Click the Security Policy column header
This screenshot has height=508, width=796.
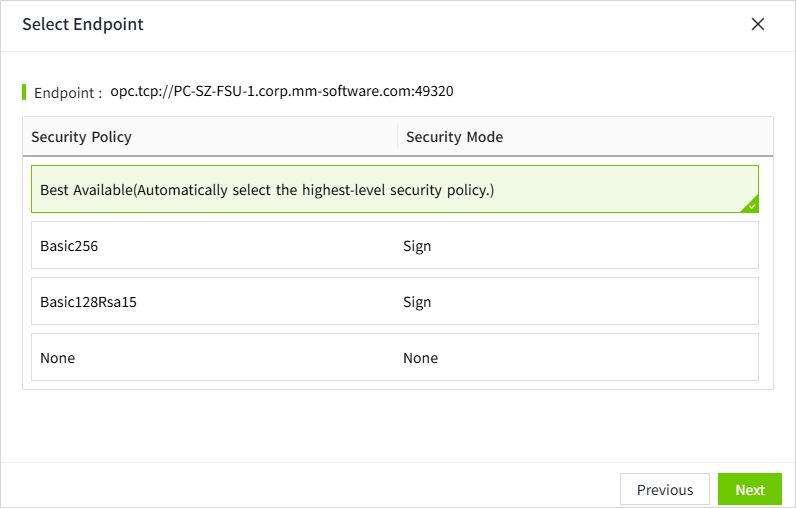coord(82,137)
